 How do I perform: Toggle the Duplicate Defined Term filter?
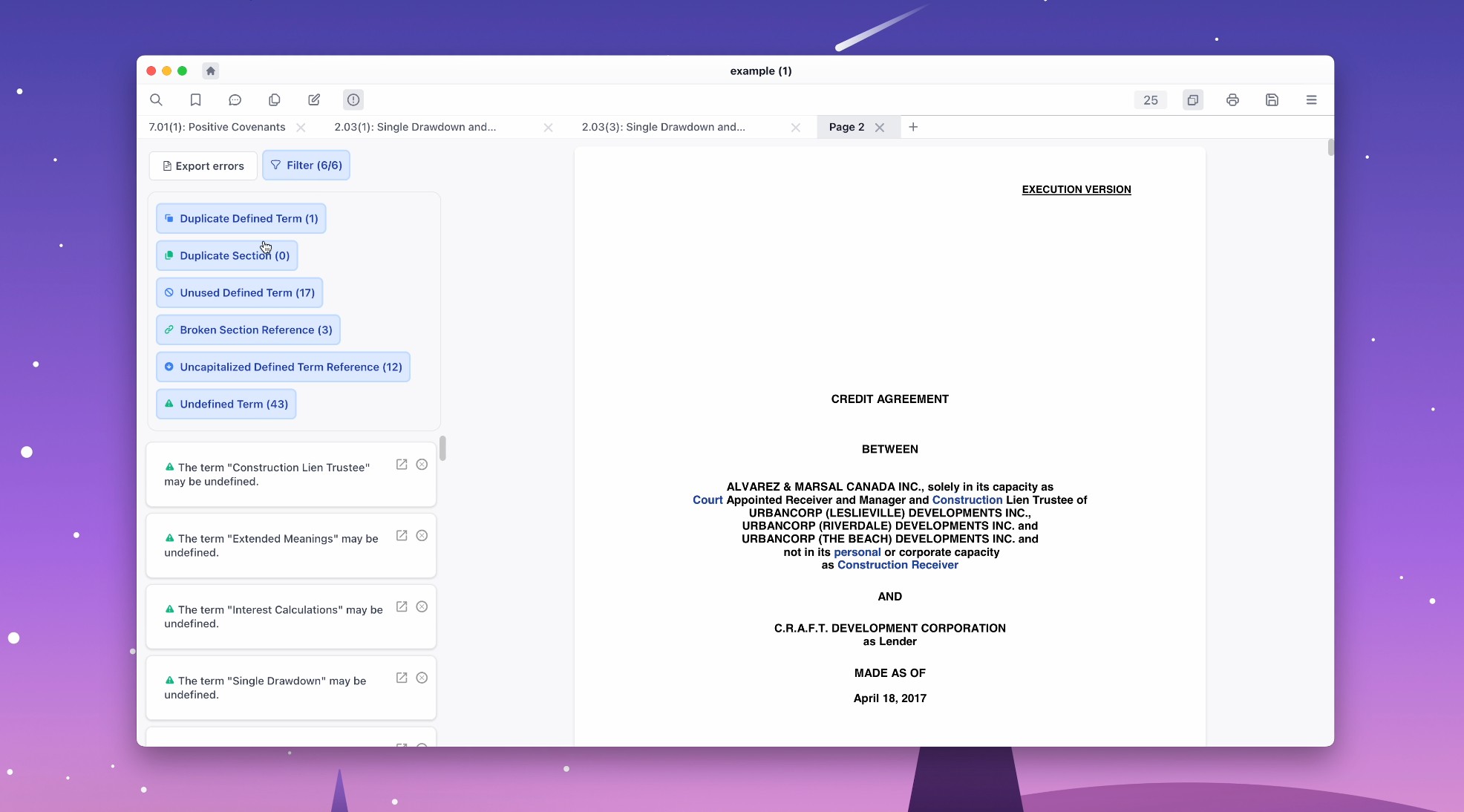tap(241, 218)
